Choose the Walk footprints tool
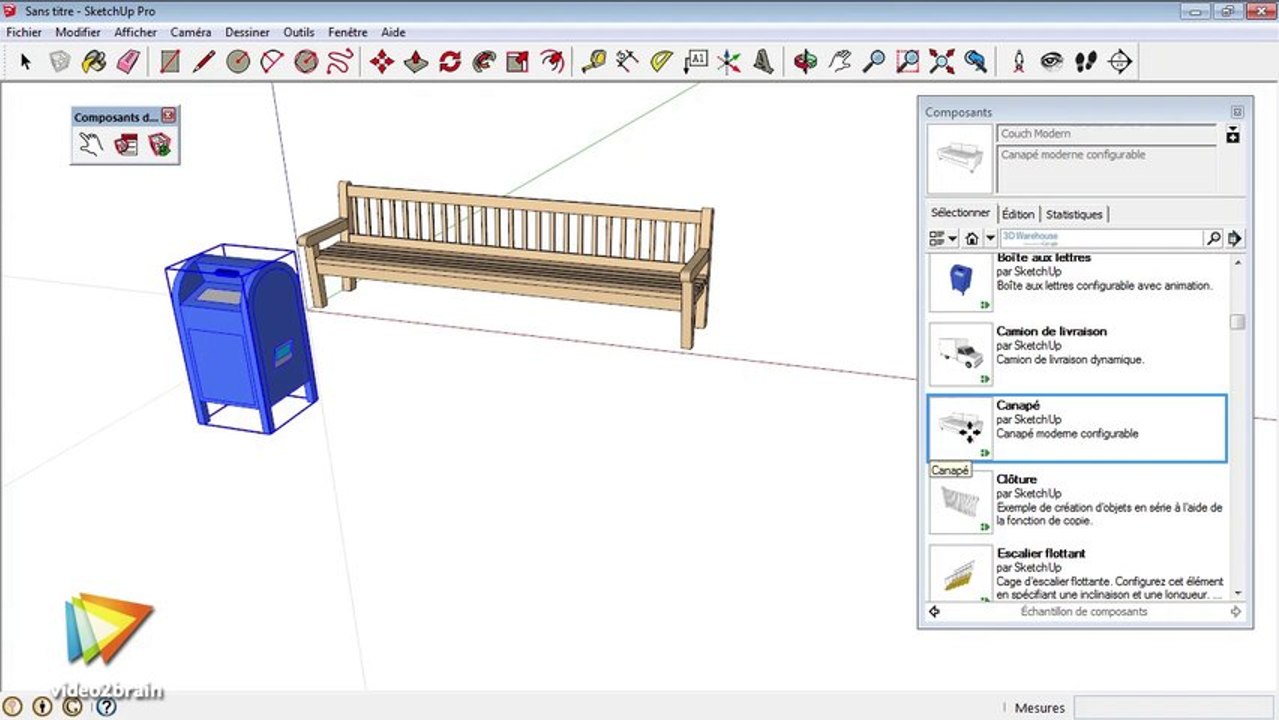 (x=1086, y=62)
